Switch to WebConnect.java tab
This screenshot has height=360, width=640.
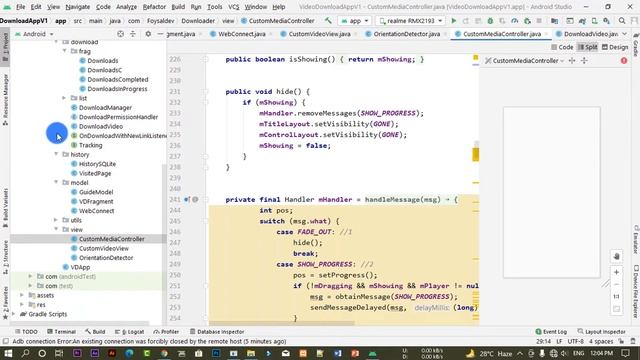241,34
